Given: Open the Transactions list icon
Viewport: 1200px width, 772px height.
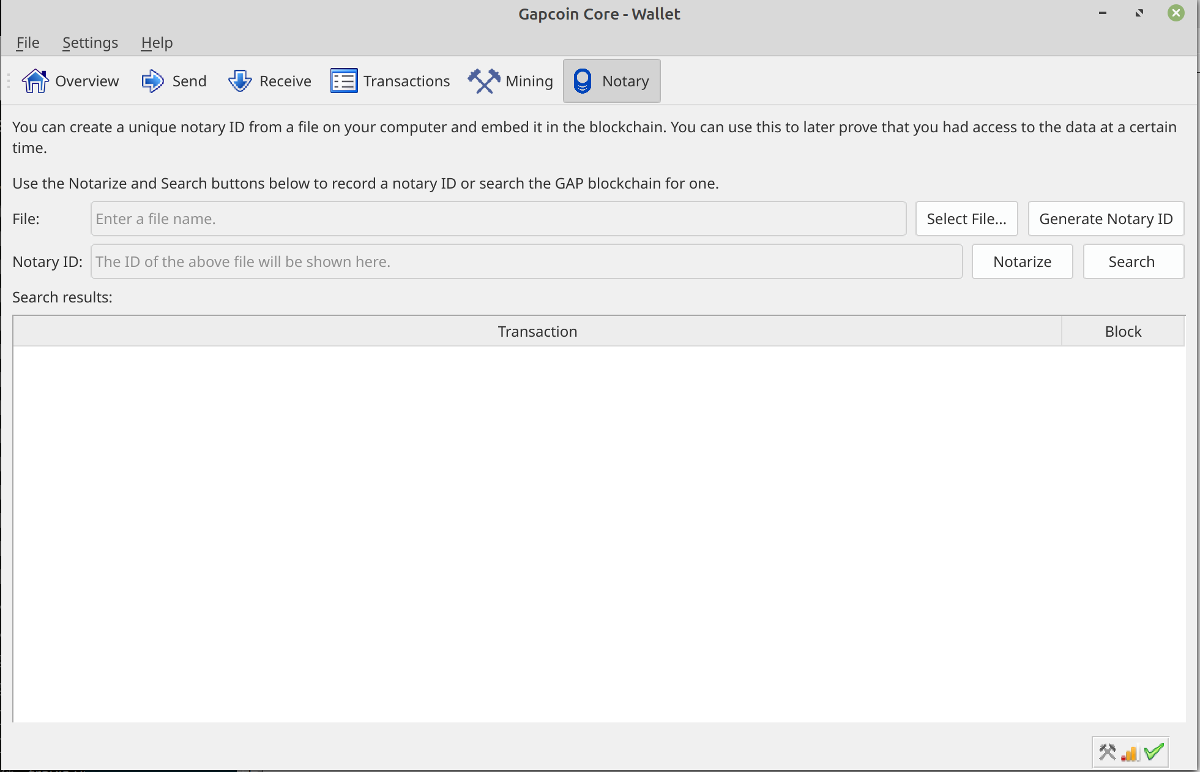Looking at the screenshot, I should [344, 81].
